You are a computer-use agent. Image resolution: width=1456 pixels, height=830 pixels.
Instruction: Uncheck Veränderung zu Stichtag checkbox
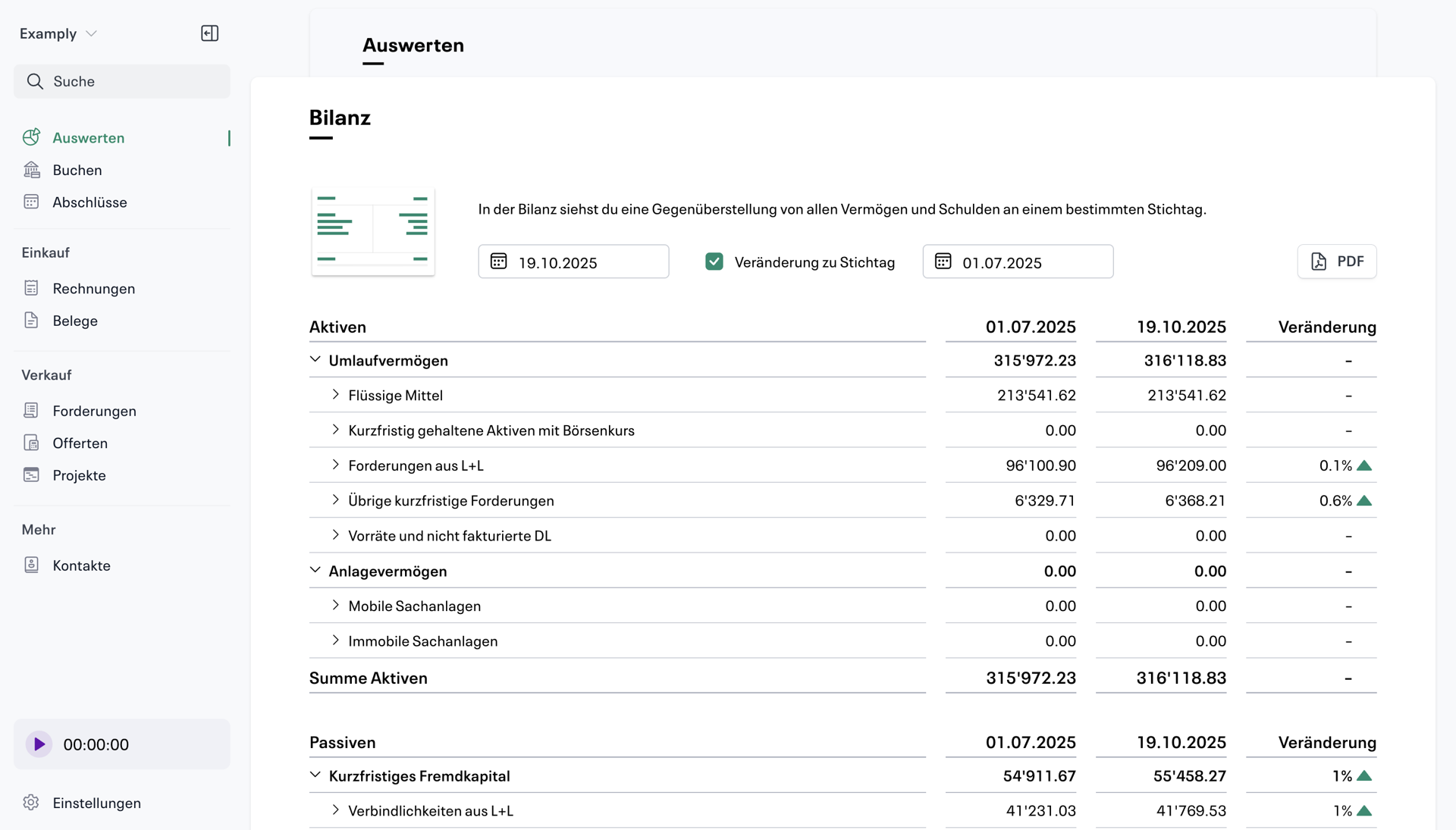click(x=714, y=262)
